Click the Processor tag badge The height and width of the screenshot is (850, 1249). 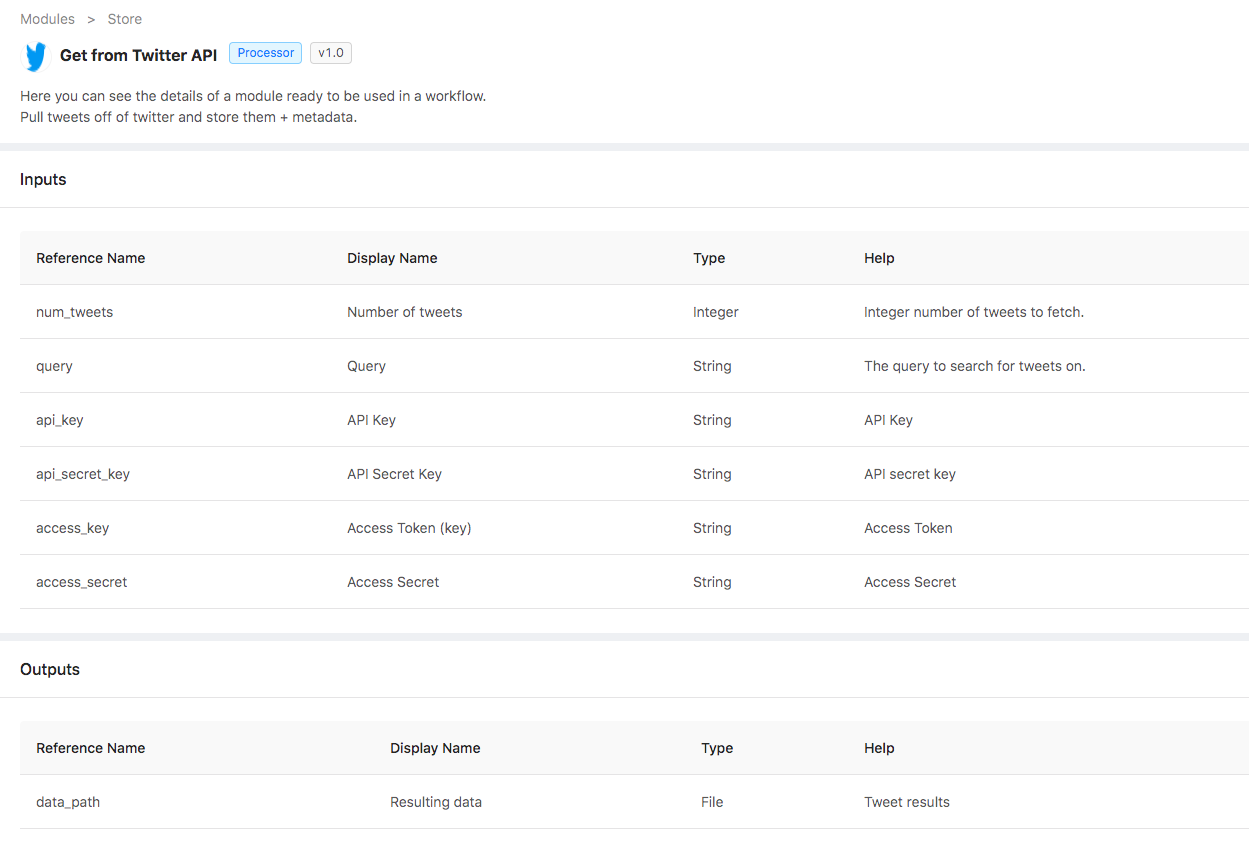click(x=265, y=53)
